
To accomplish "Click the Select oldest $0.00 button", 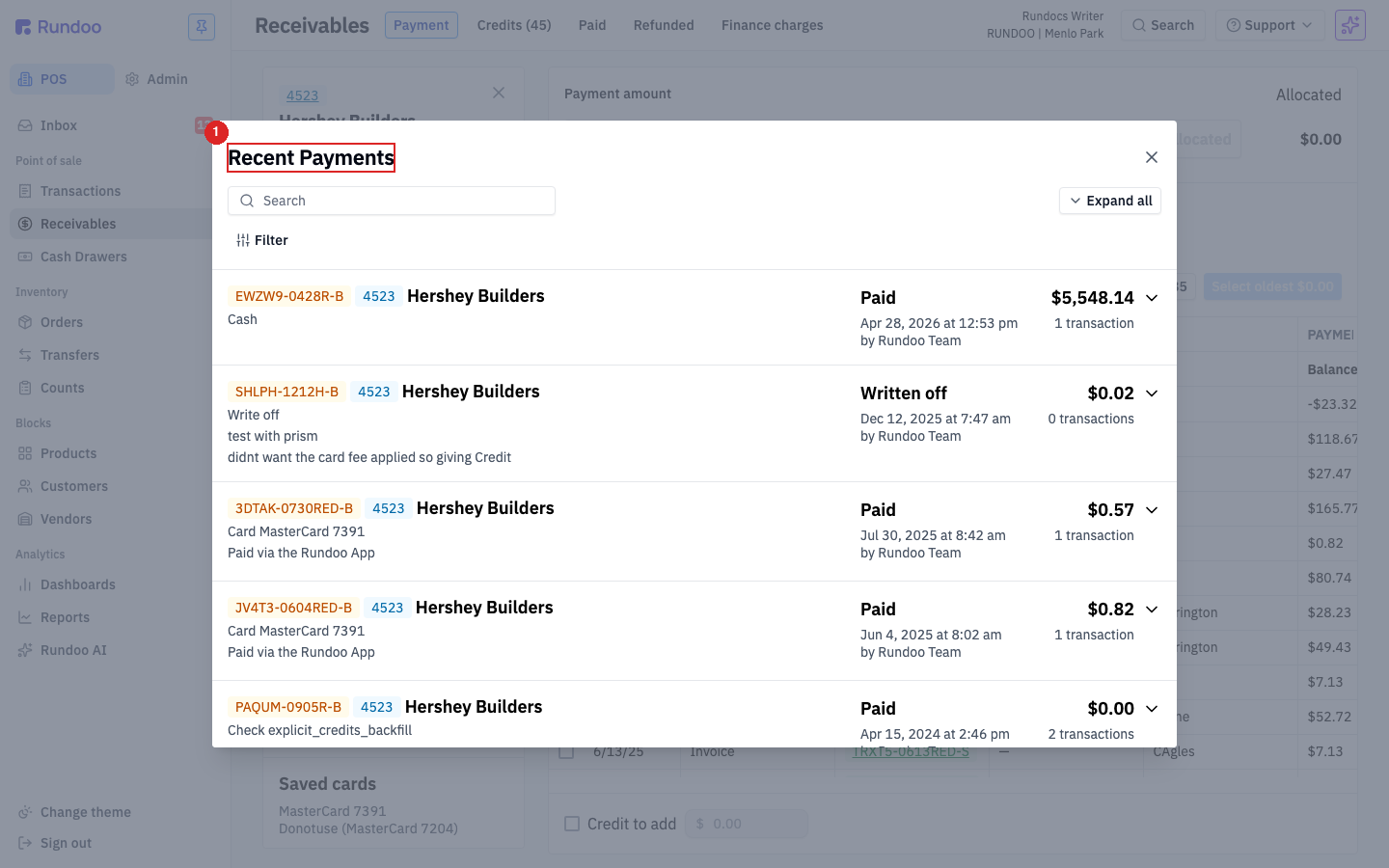I will click(1272, 286).
